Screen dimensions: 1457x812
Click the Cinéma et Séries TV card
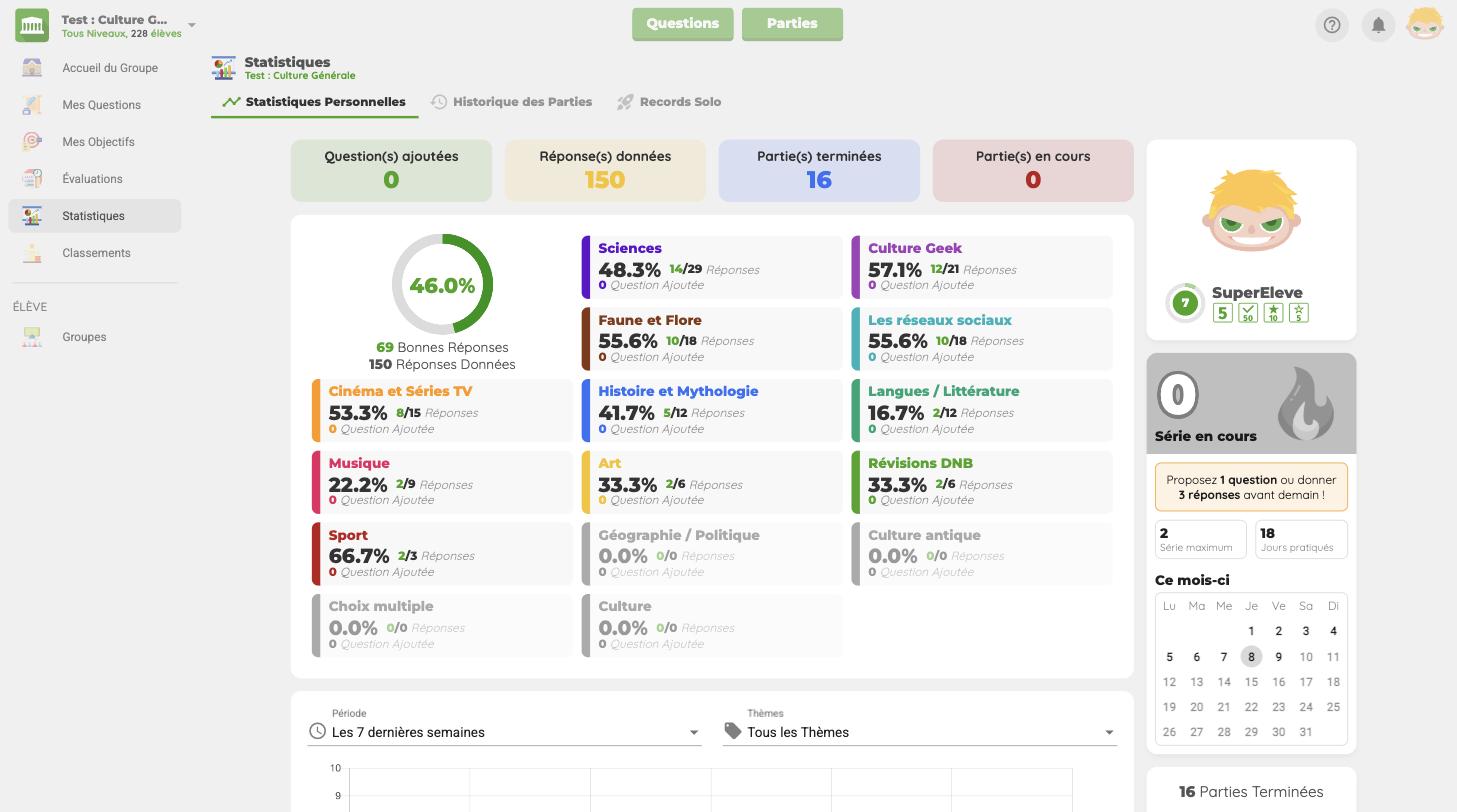(442, 410)
